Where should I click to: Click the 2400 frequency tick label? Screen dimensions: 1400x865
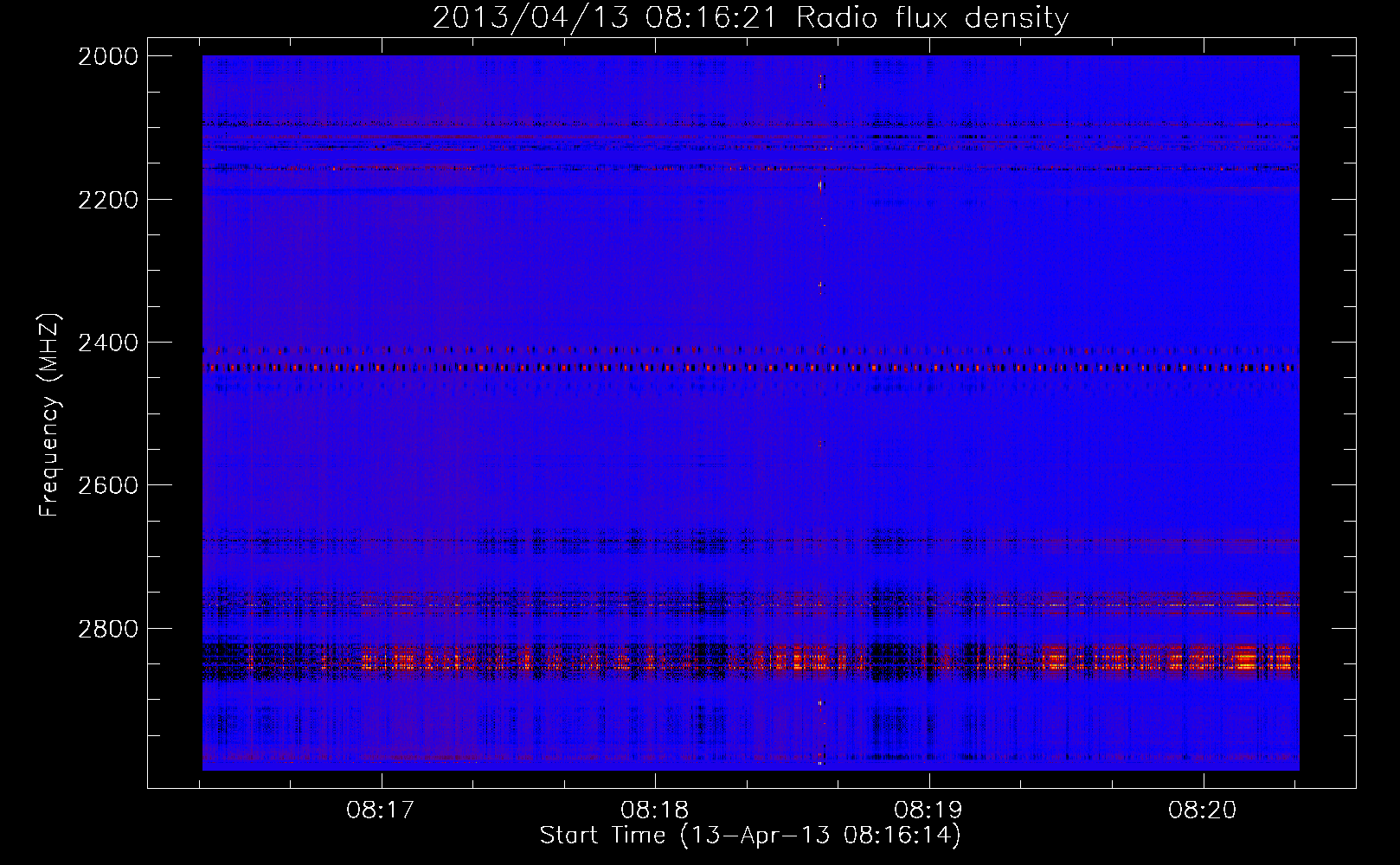108,343
